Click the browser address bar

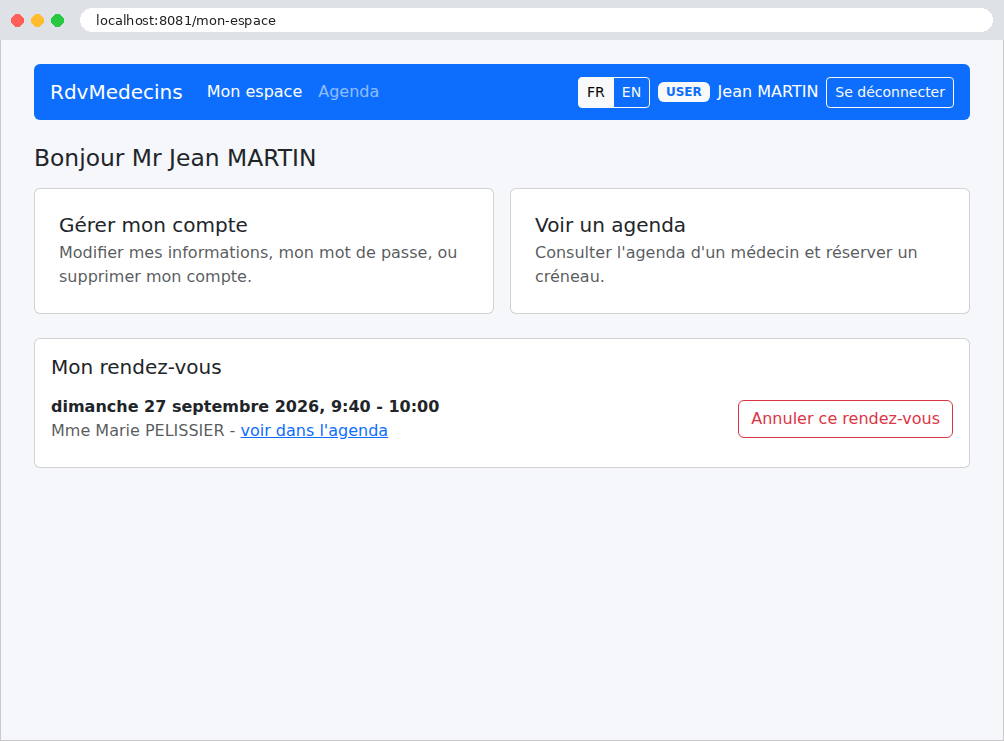pyautogui.click(x=536, y=20)
